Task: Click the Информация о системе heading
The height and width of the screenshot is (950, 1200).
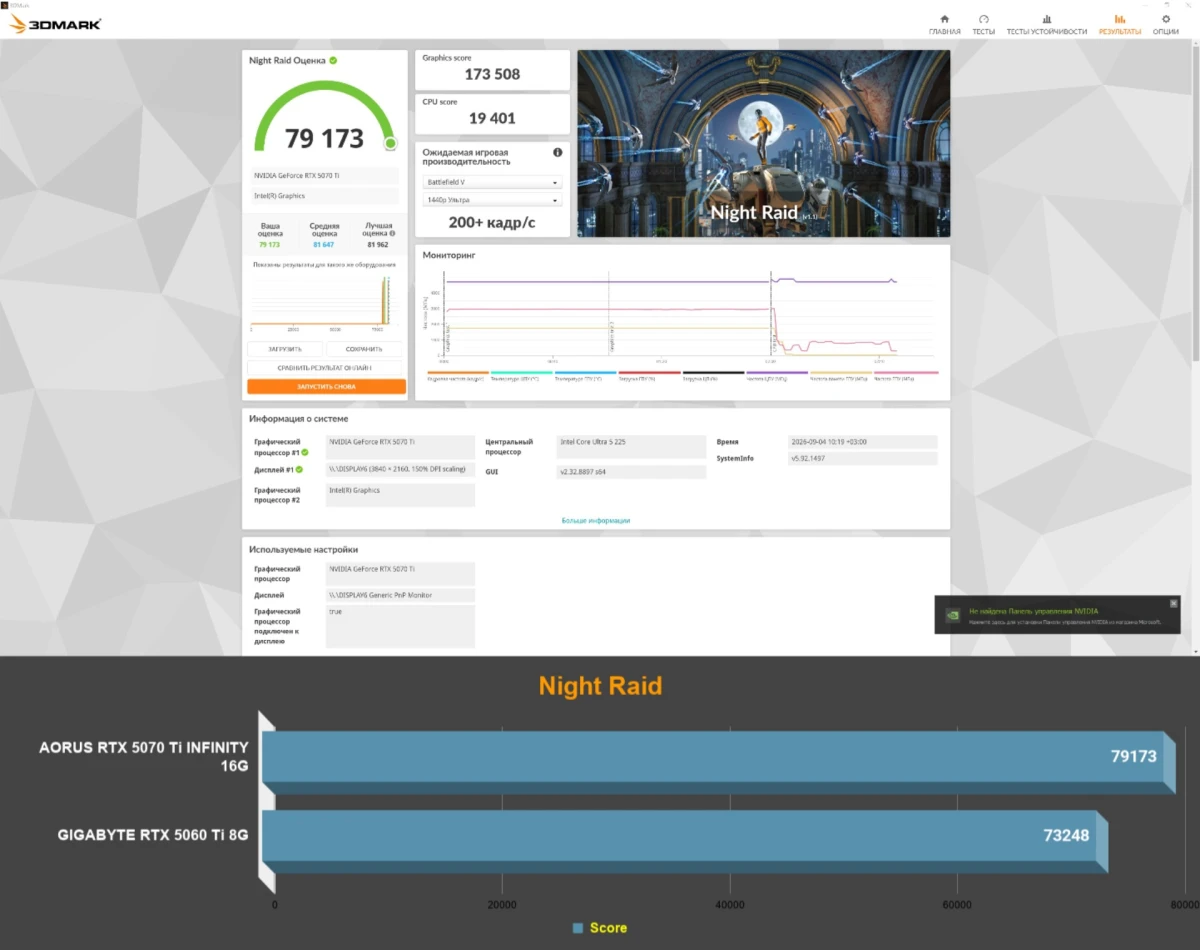Action: (298, 419)
